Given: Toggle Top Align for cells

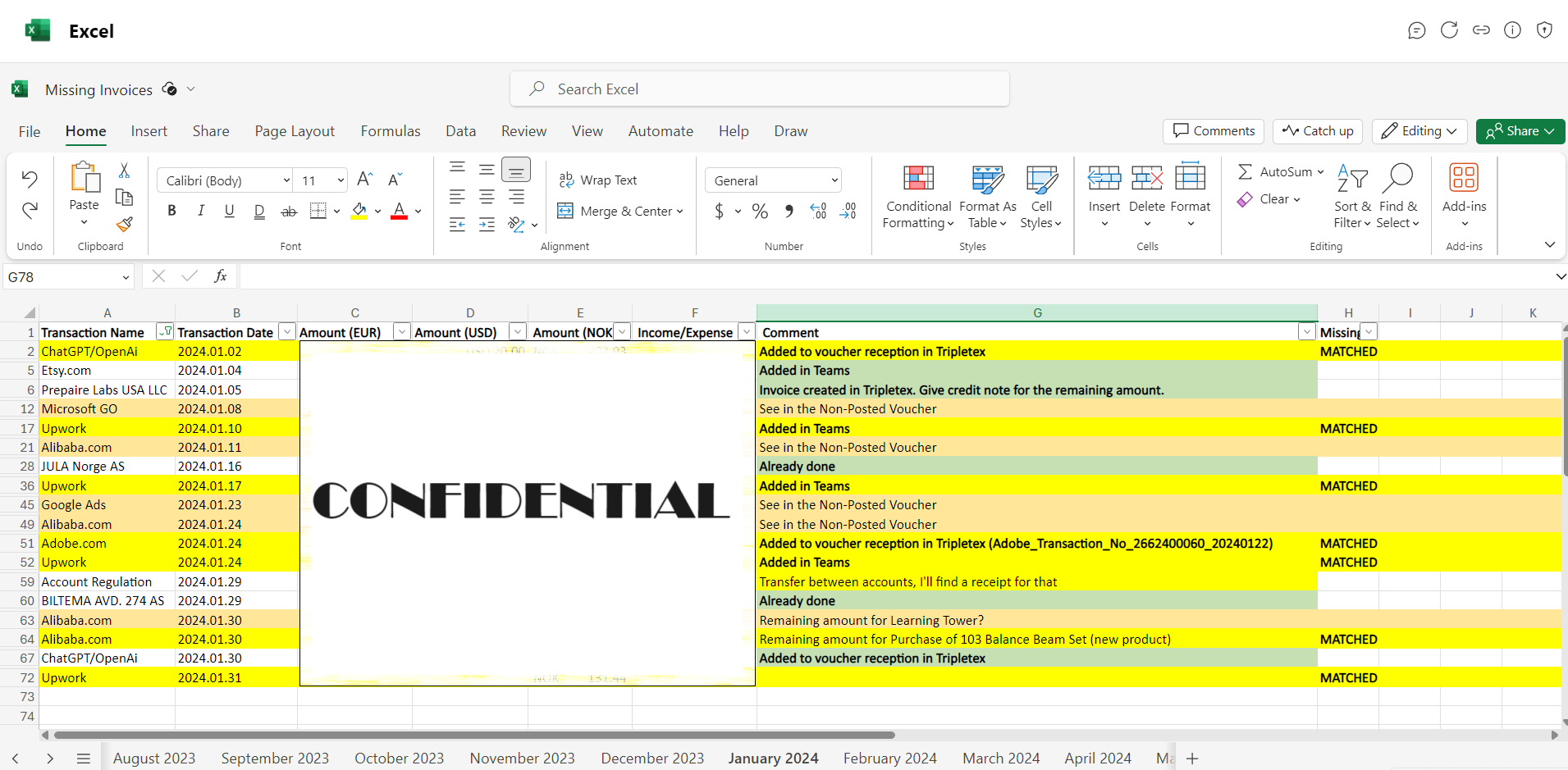Looking at the screenshot, I should point(457,169).
